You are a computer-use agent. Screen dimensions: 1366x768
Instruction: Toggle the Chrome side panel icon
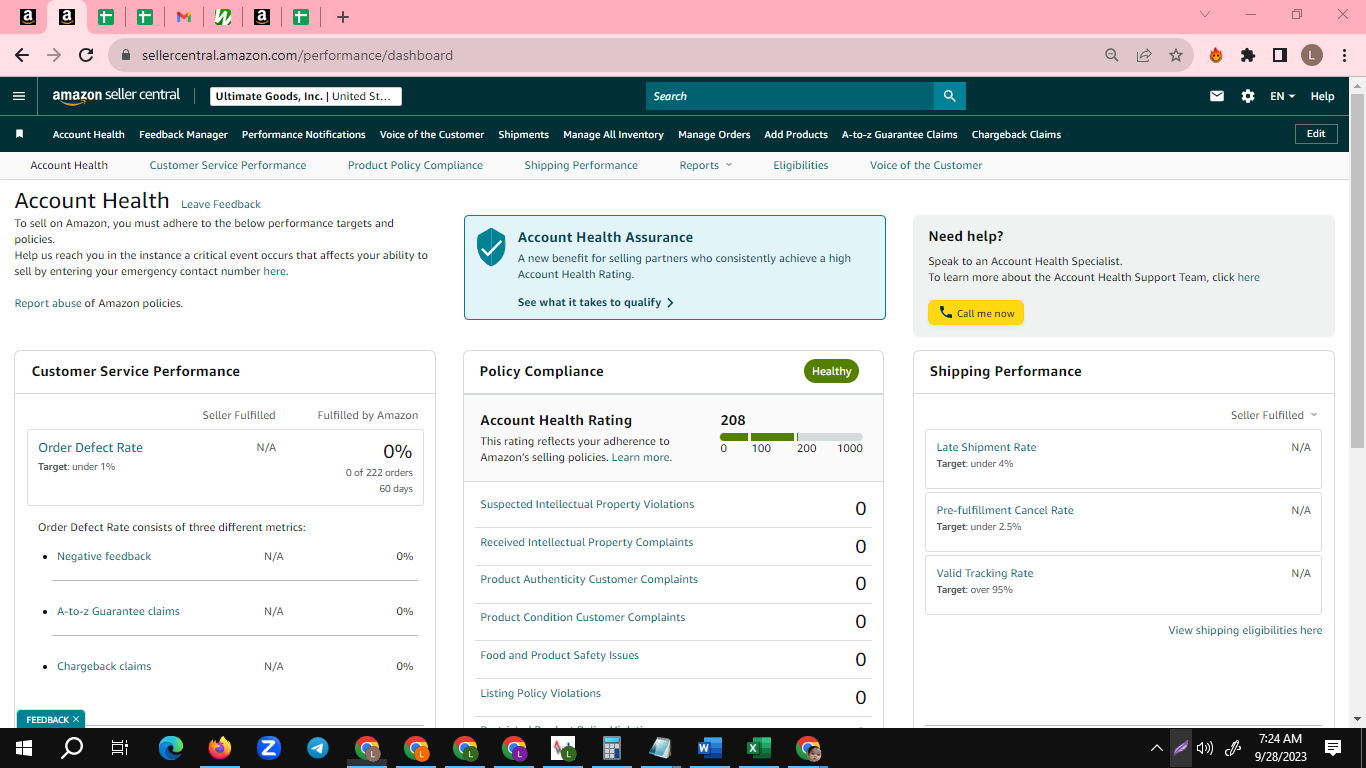coord(1280,56)
